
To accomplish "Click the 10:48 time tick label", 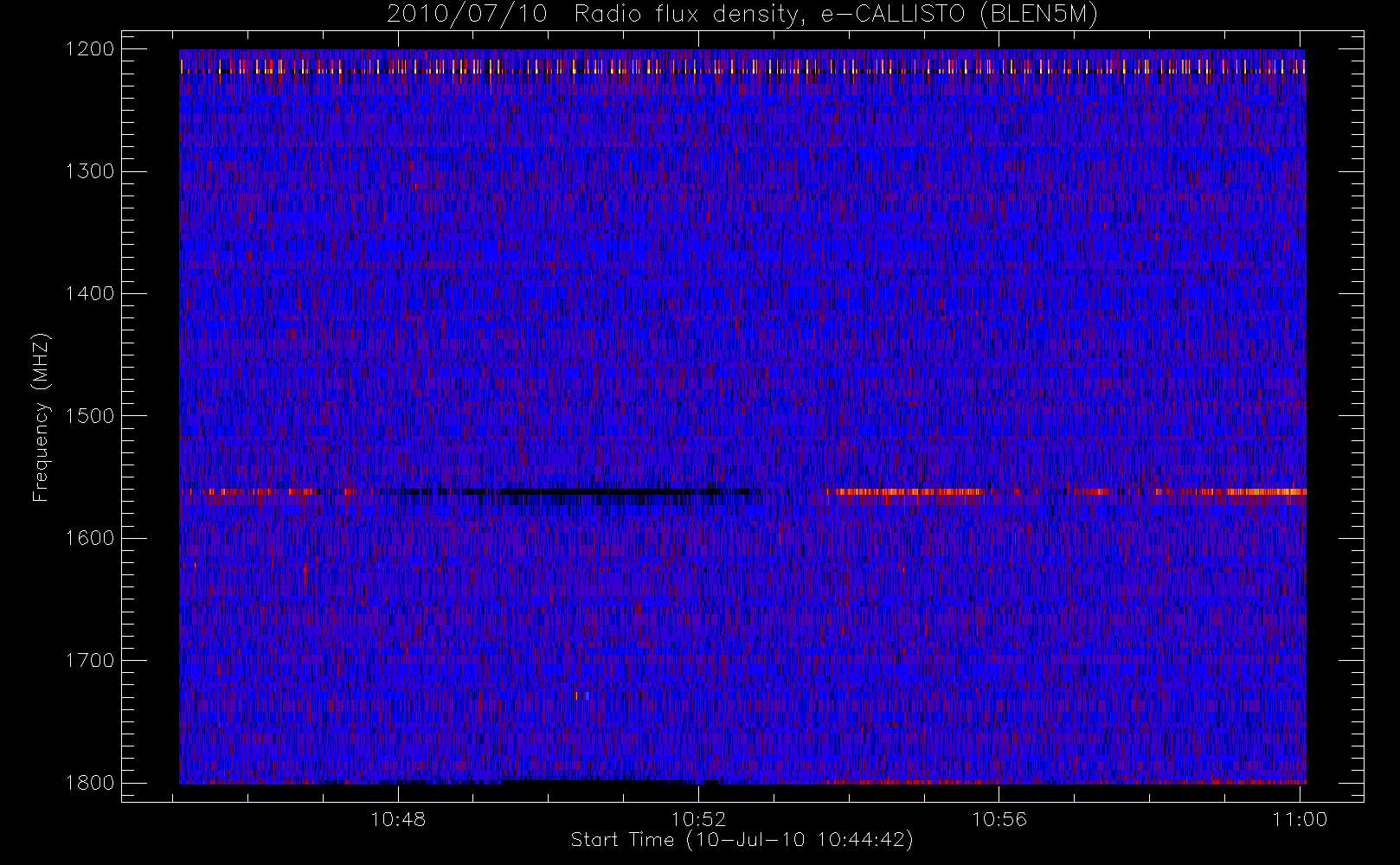I will pyautogui.click(x=398, y=819).
